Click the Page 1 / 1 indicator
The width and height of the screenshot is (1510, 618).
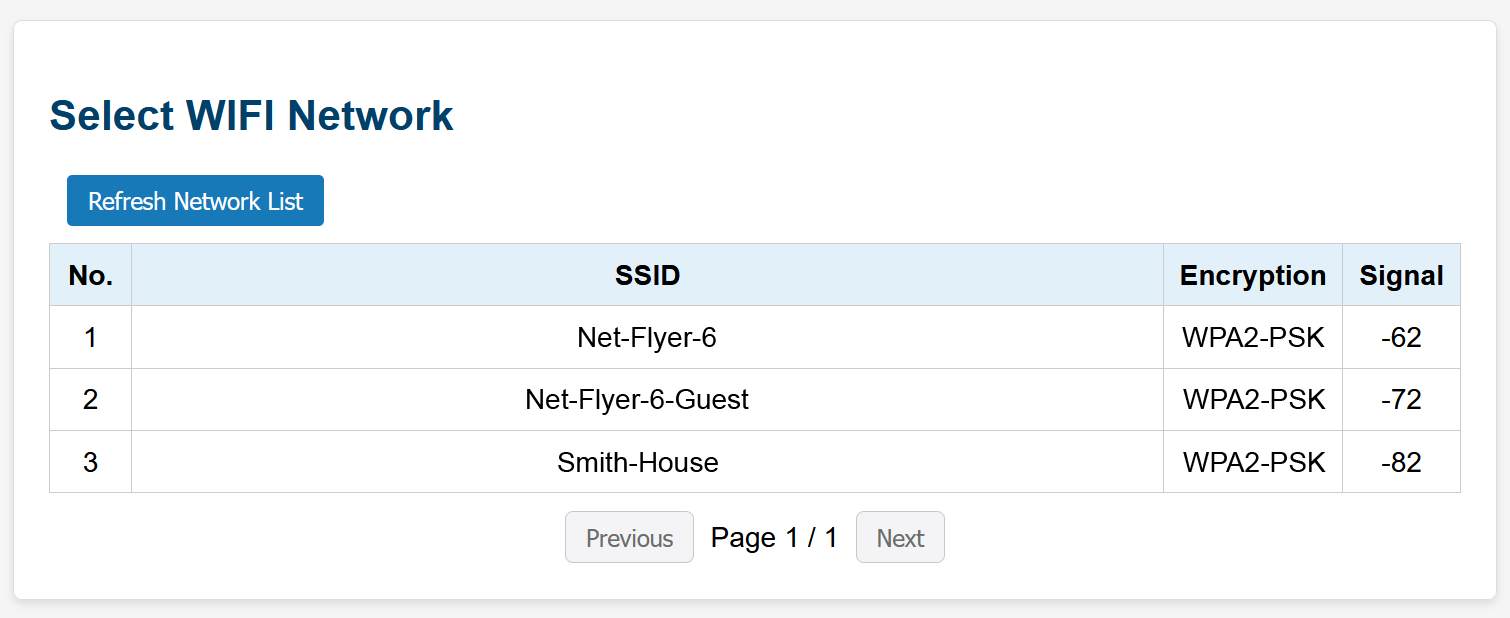point(774,538)
